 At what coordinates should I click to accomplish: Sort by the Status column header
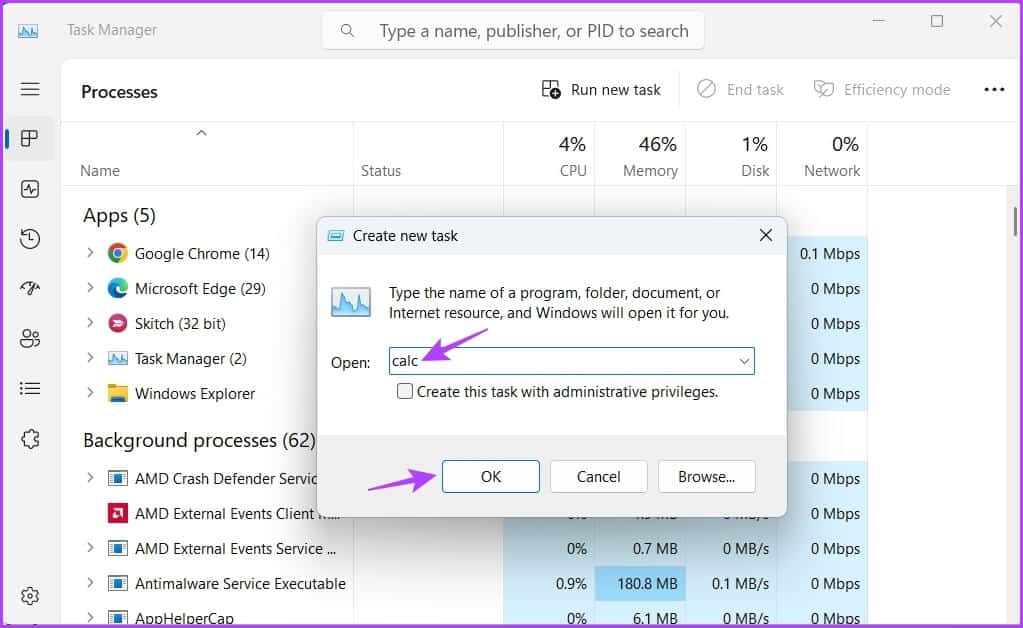(x=381, y=171)
